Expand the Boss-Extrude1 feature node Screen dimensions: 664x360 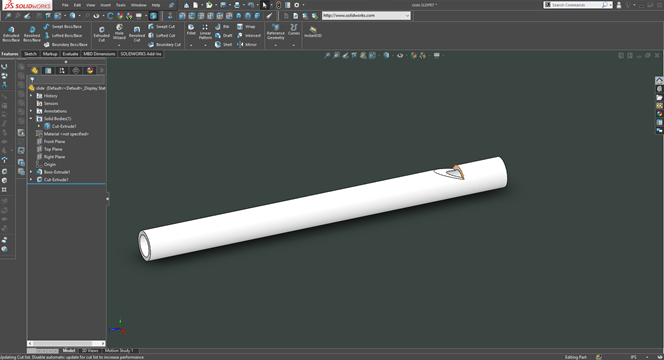click(x=31, y=172)
